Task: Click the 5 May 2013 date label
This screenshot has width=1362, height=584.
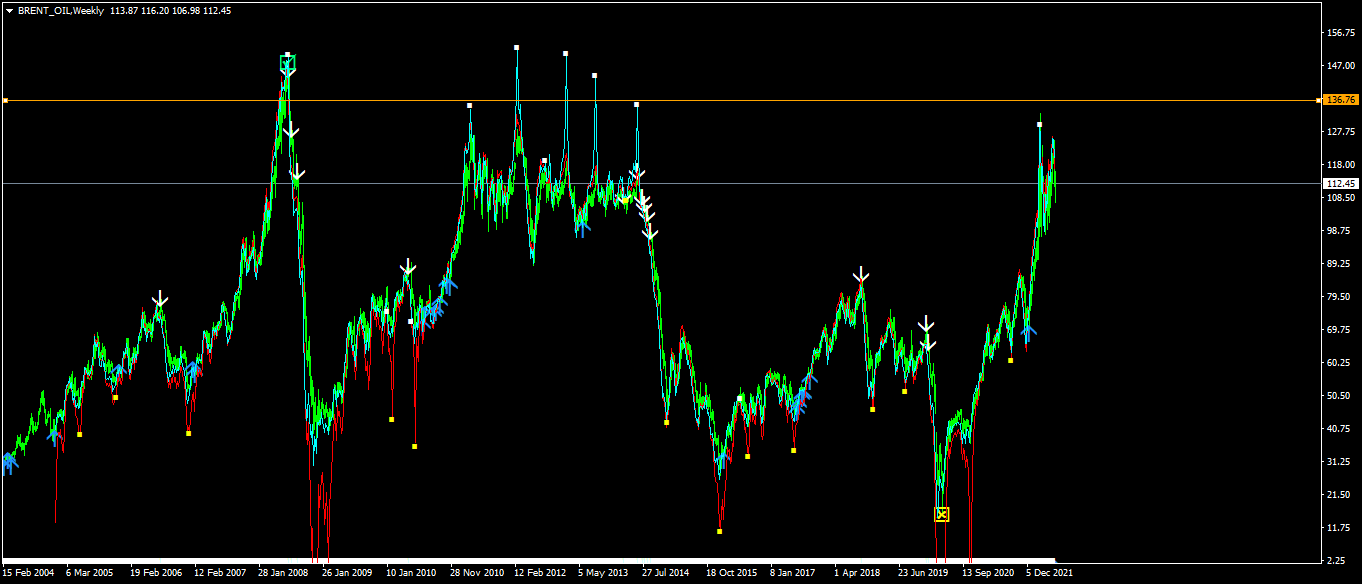Action: [x=604, y=573]
